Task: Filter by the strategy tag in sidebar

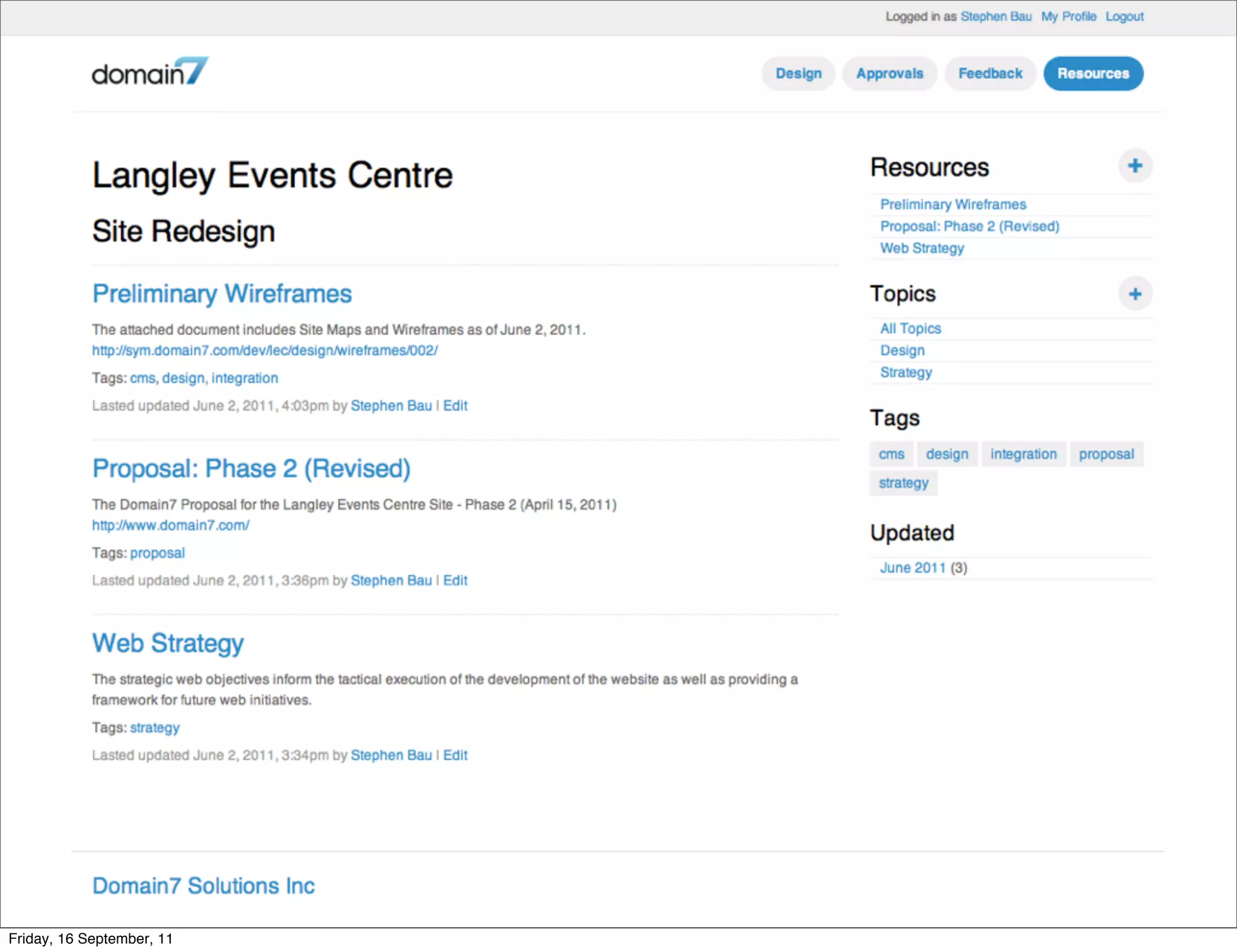Action: pyautogui.click(x=904, y=483)
